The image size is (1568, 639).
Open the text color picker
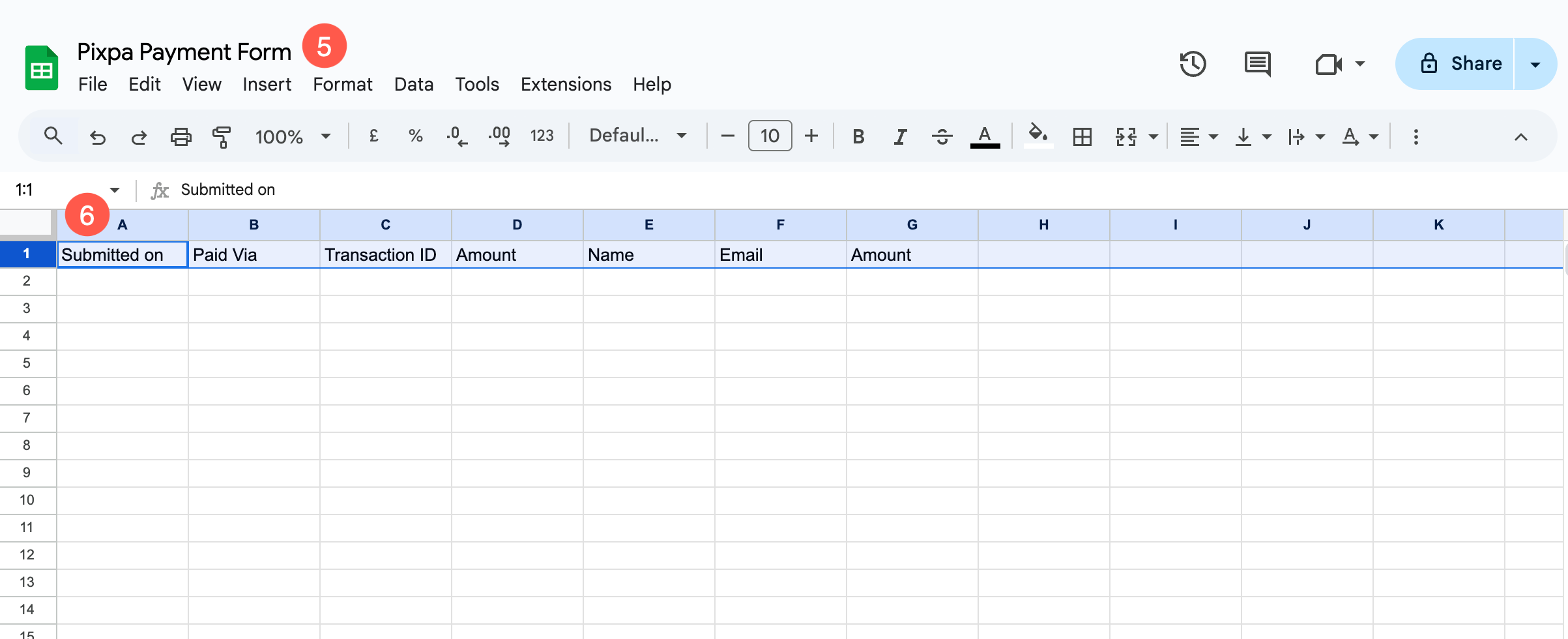pyautogui.click(x=985, y=137)
